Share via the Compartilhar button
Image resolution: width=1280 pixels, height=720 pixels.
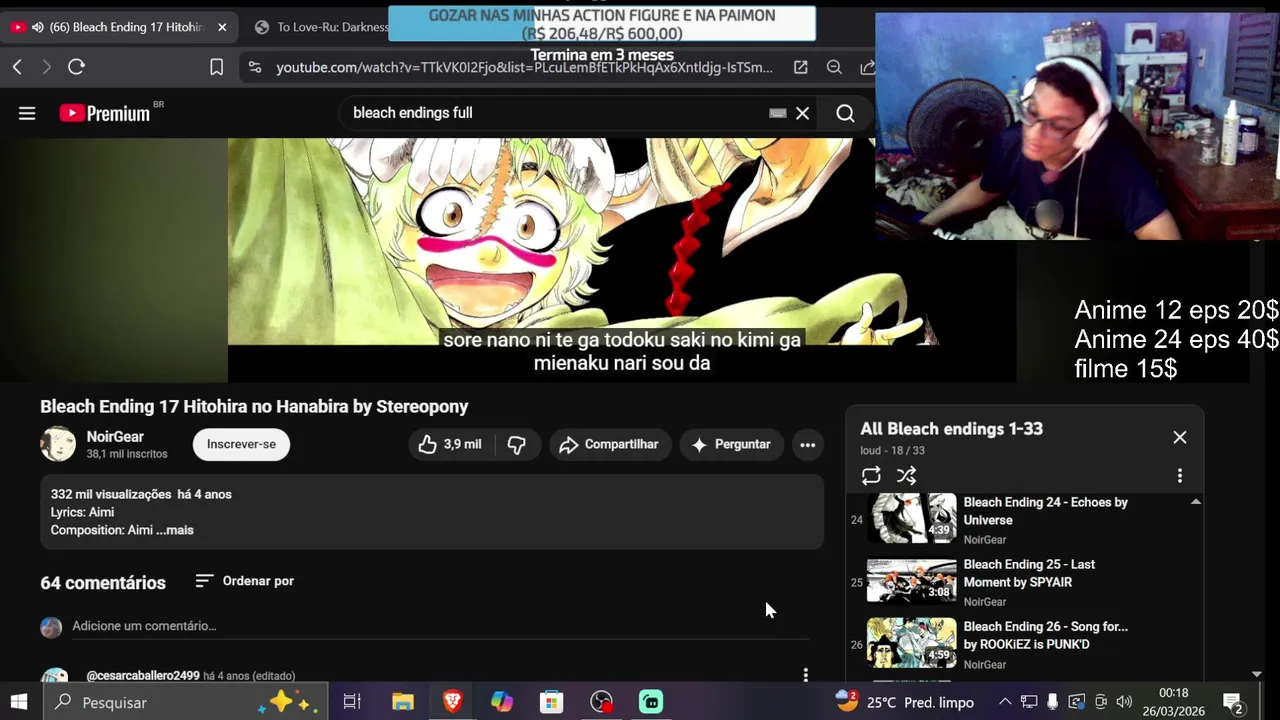609,444
